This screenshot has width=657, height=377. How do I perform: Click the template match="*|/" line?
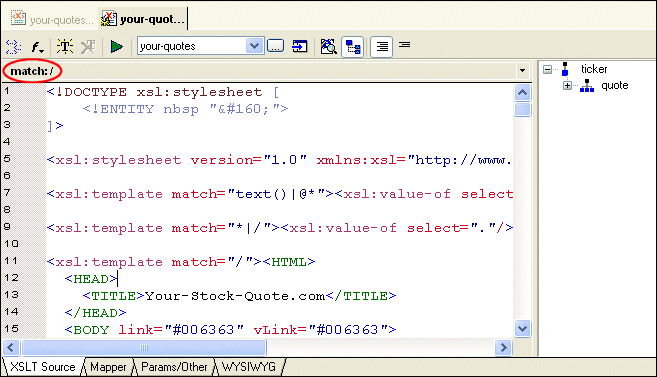(279, 228)
